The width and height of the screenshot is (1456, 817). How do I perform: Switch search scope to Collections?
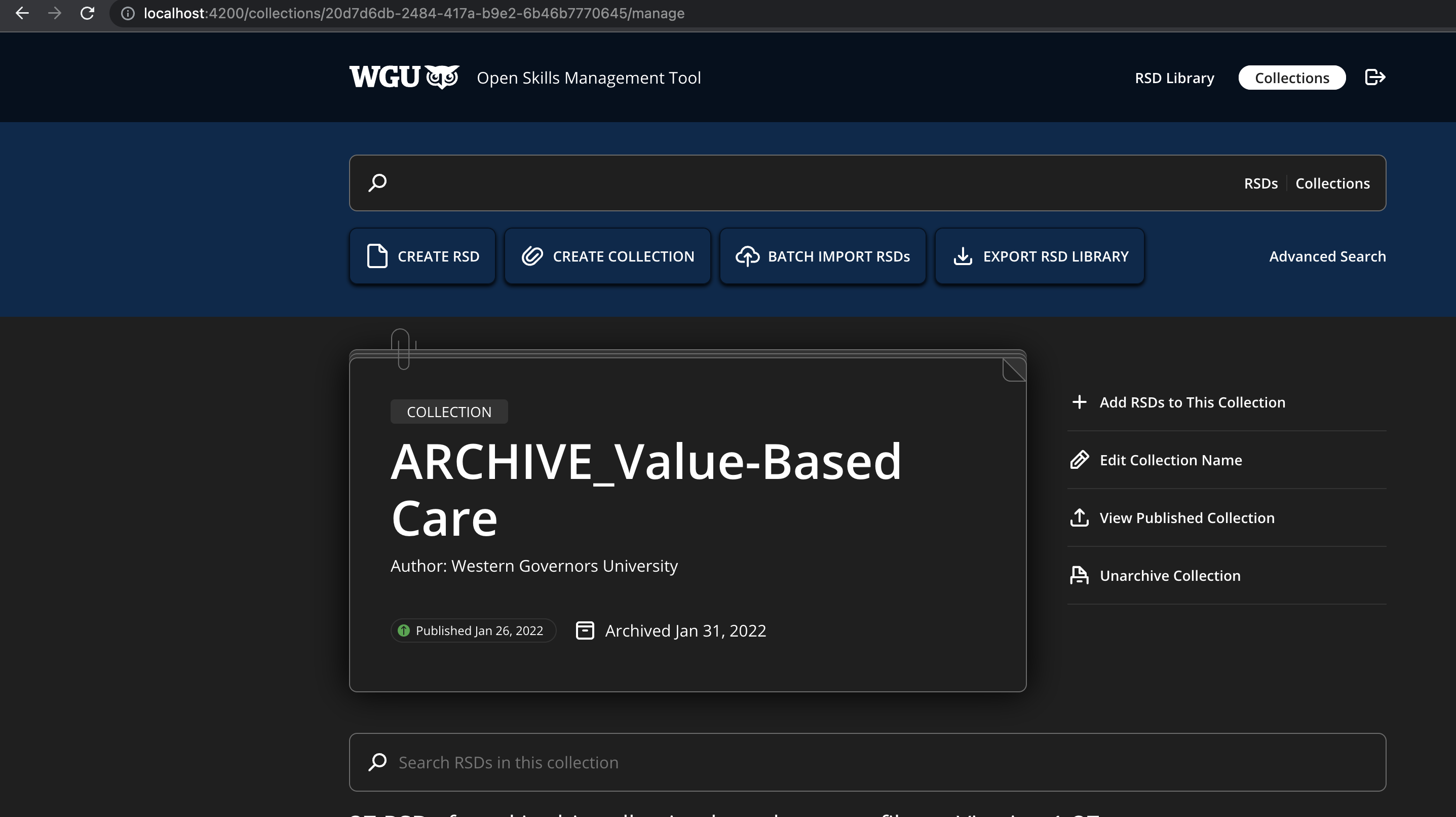1332,183
